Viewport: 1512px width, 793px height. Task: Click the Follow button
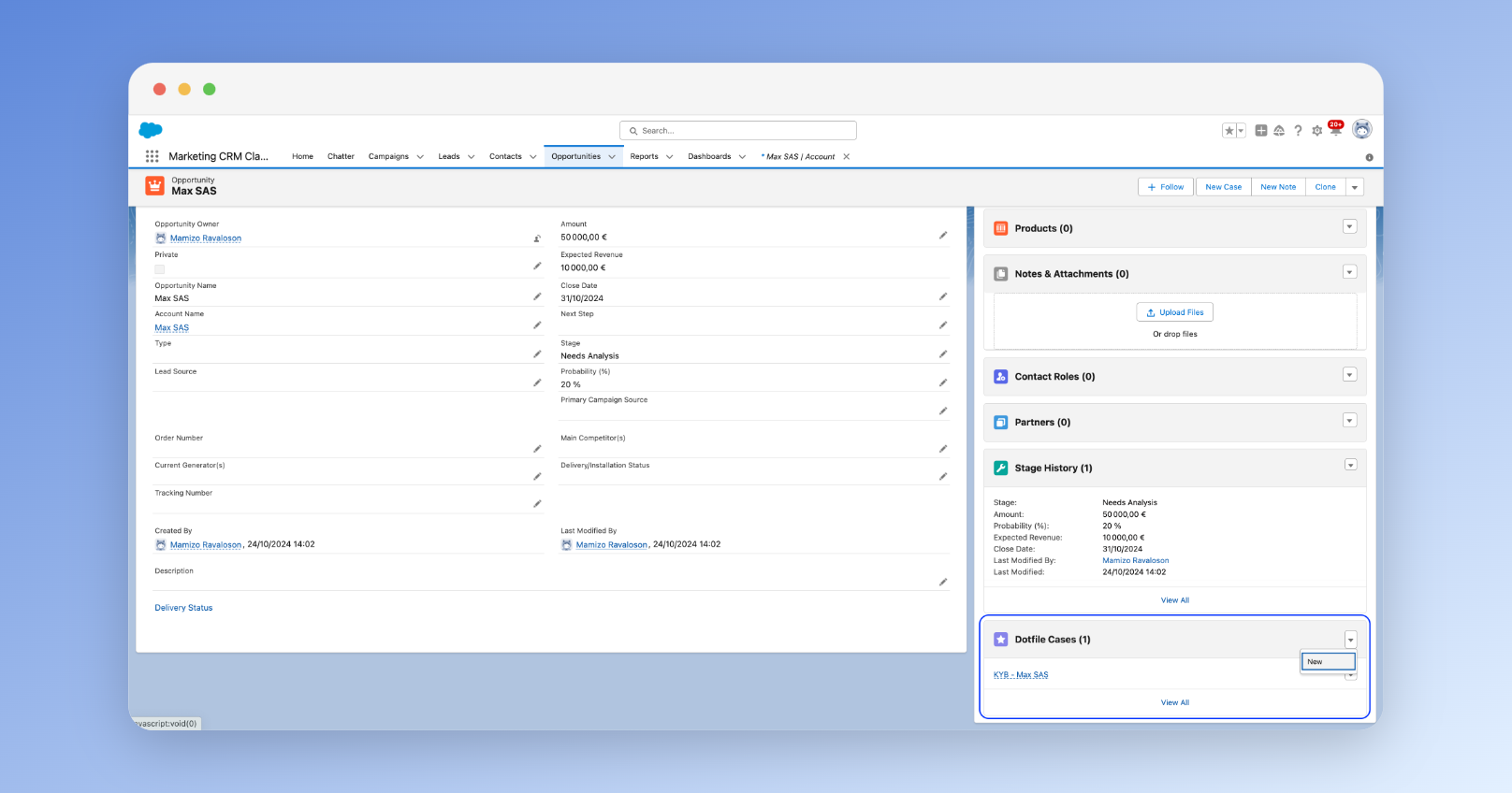tap(1166, 187)
